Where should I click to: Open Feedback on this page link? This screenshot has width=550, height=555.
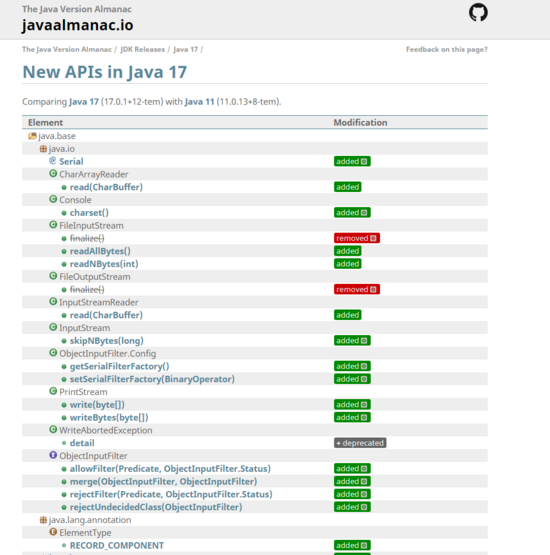pos(447,49)
